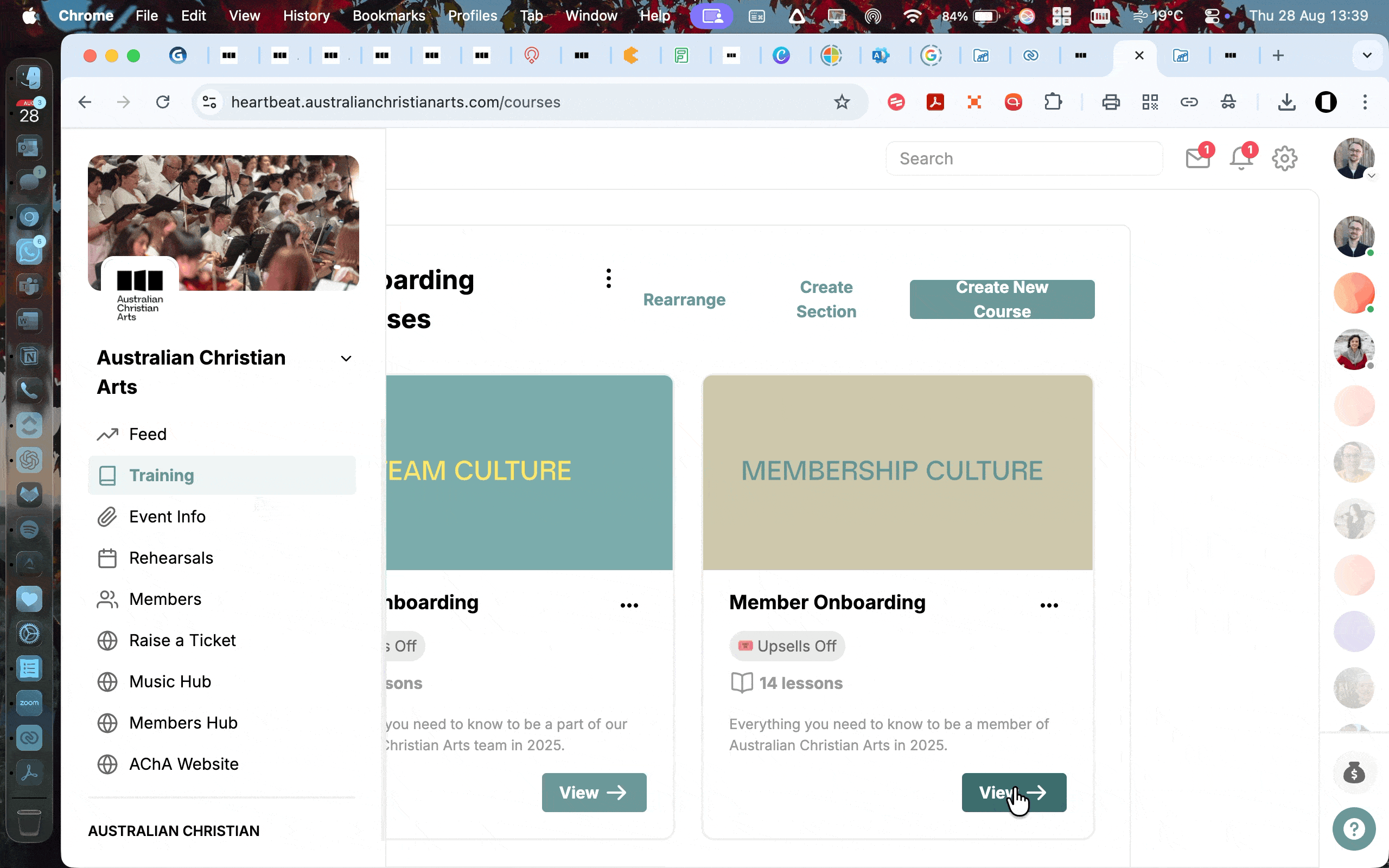This screenshot has height=868, width=1389.
Task: Click the Chrome downloads icon
Action: tap(1287, 102)
